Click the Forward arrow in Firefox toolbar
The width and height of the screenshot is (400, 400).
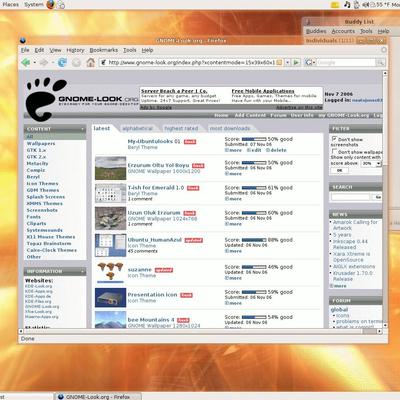pos(43,62)
